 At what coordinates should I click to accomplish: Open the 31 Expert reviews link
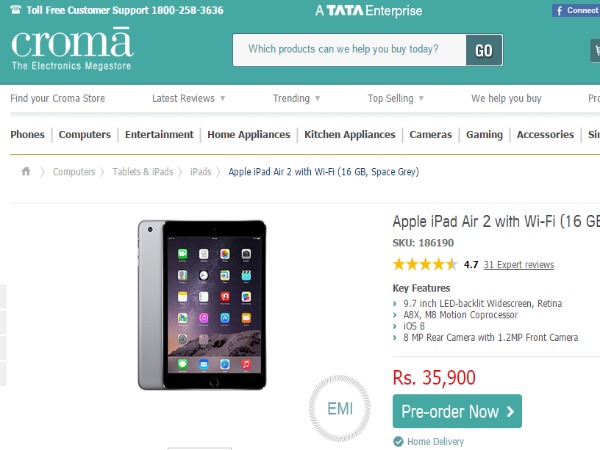pyautogui.click(x=518, y=265)
